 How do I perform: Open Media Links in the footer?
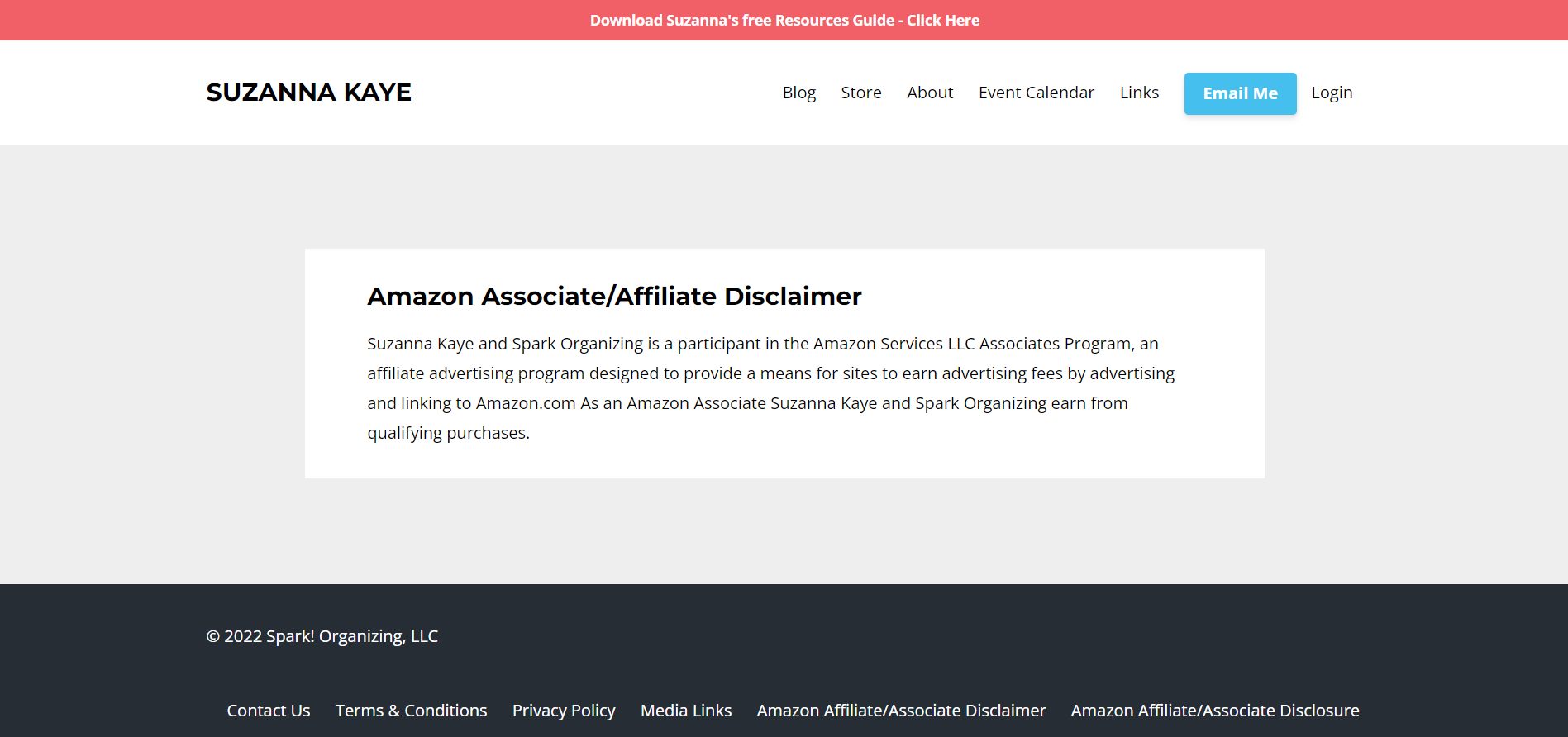[685, 710]
